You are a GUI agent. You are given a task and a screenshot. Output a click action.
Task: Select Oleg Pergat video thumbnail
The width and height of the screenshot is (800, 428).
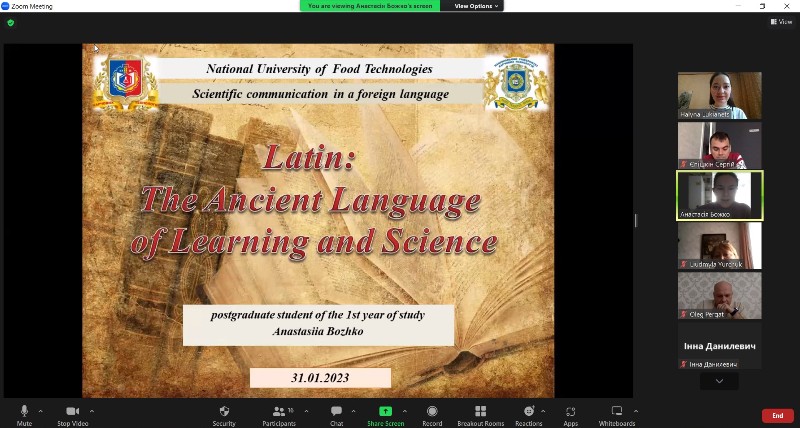pos(719,296)
